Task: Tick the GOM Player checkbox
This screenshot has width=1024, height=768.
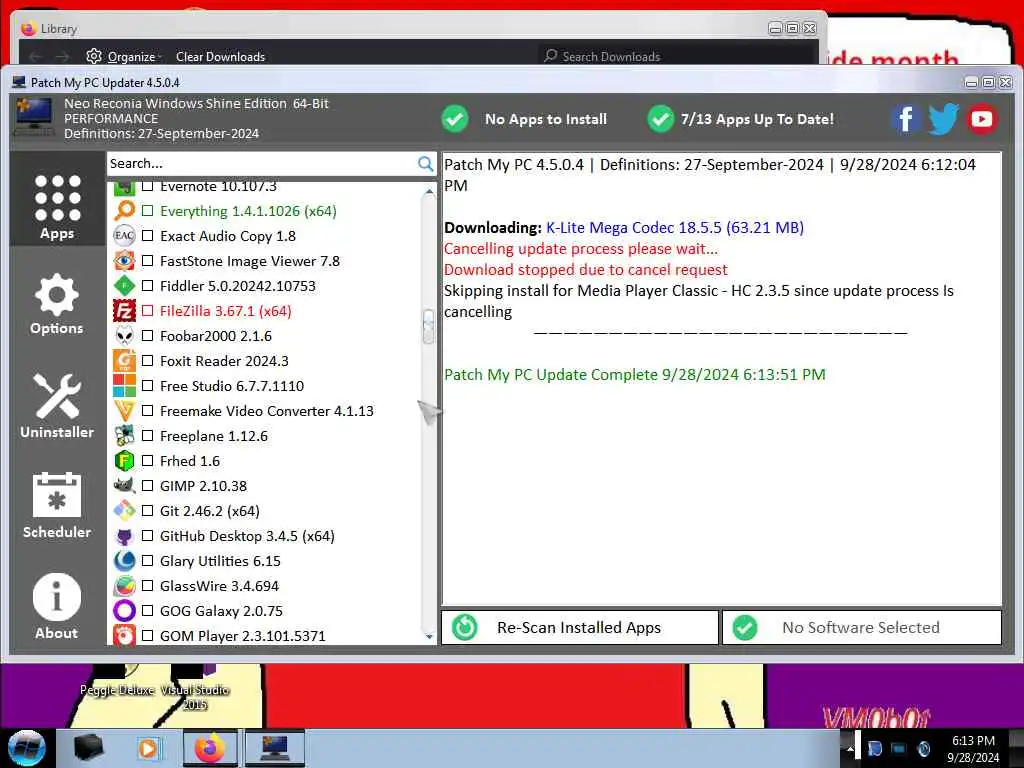Action: (x=148, y=635)
